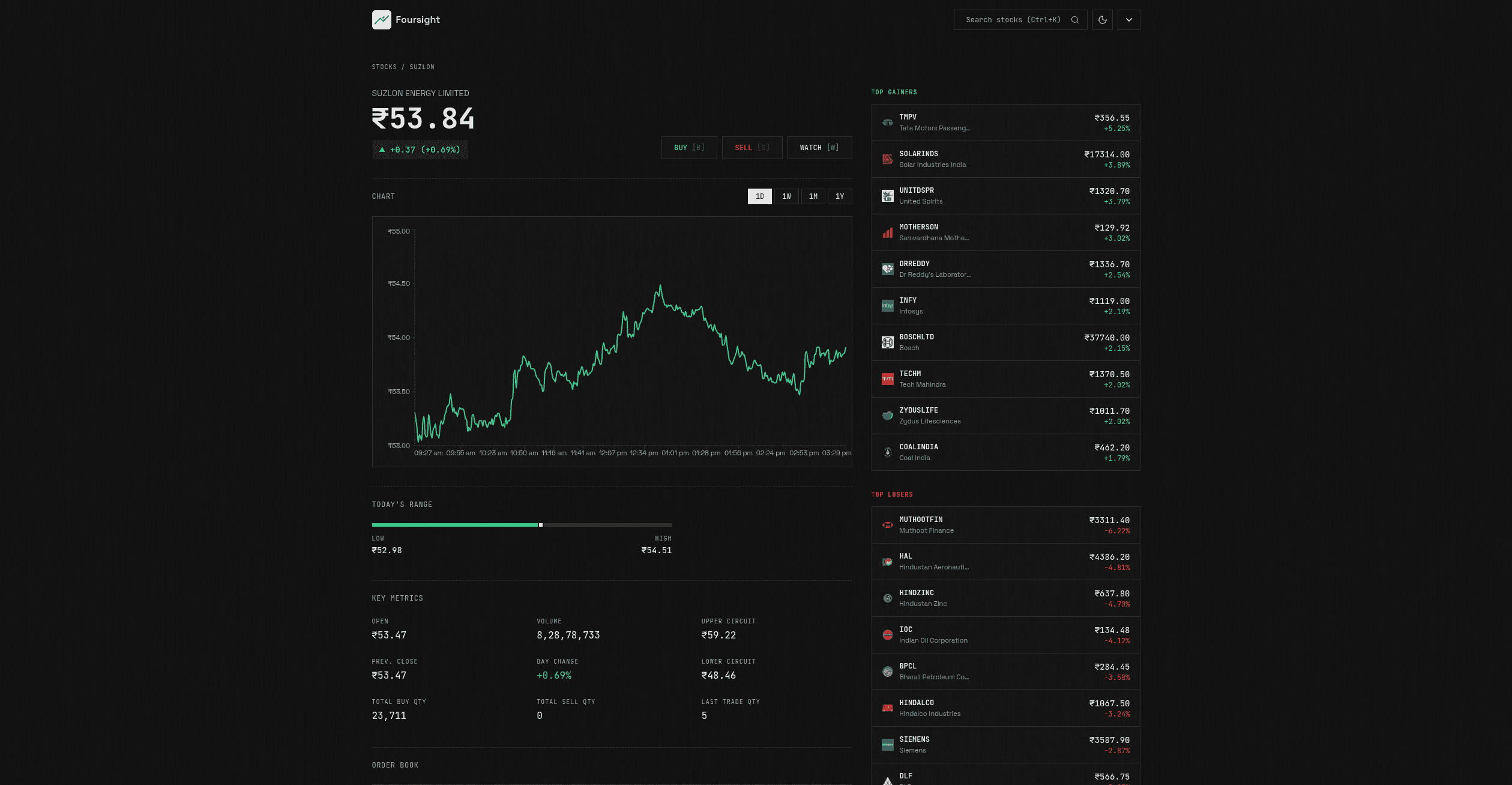Click the SELL button
Image resolution: width=1512 pixels, height=785 pixels.
click(x=752, y=148)
